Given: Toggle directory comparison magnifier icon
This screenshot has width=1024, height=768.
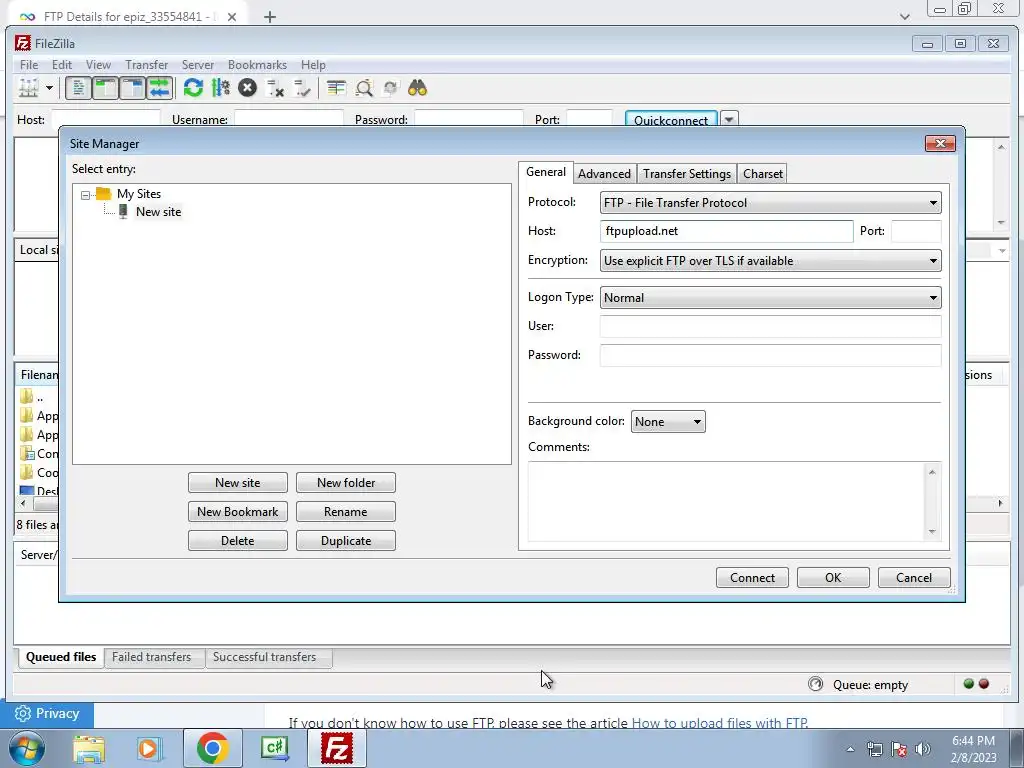Looking at the screenshot, I should point(364,88).
